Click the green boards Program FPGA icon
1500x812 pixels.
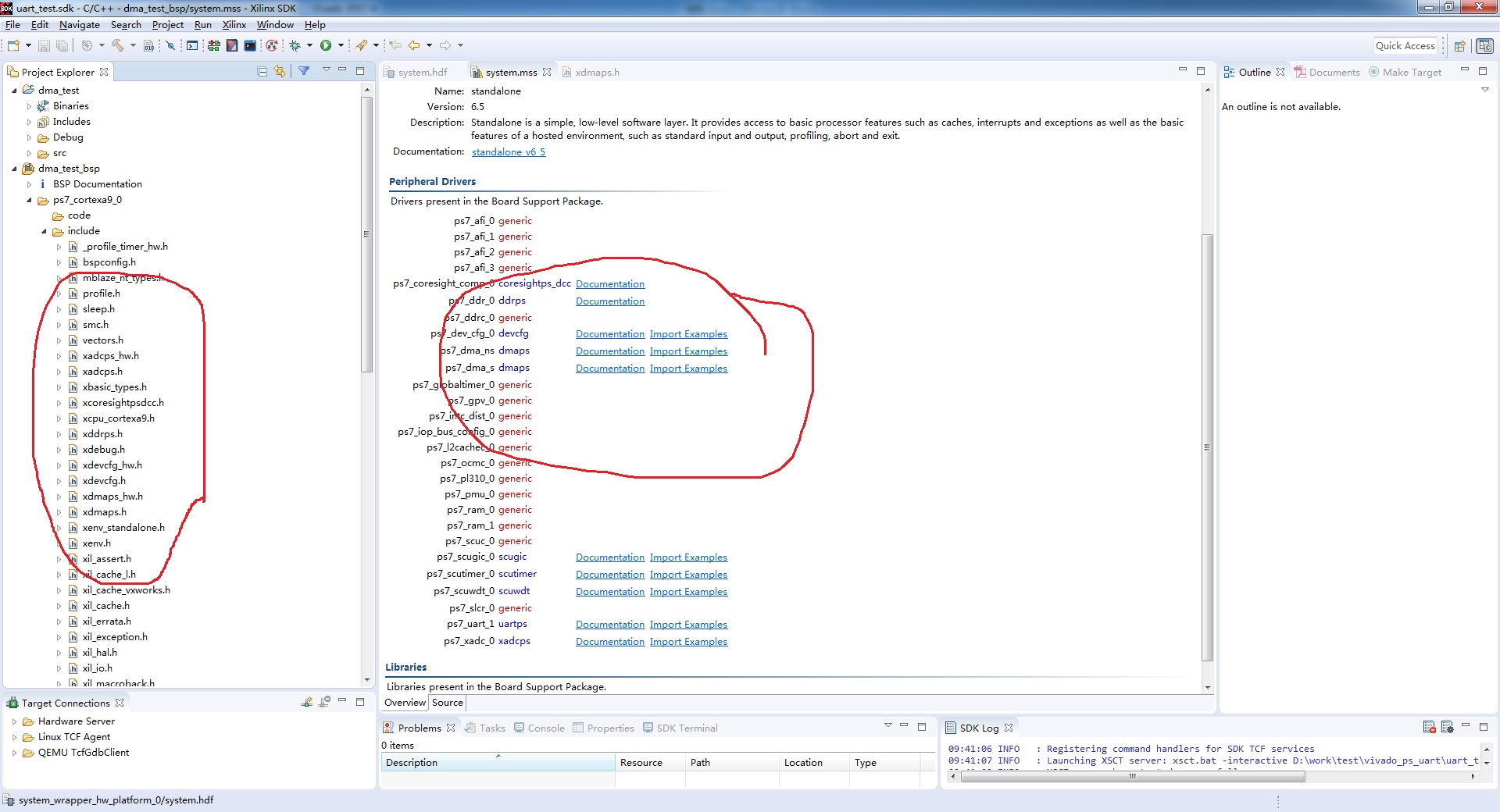pos(213,46)
